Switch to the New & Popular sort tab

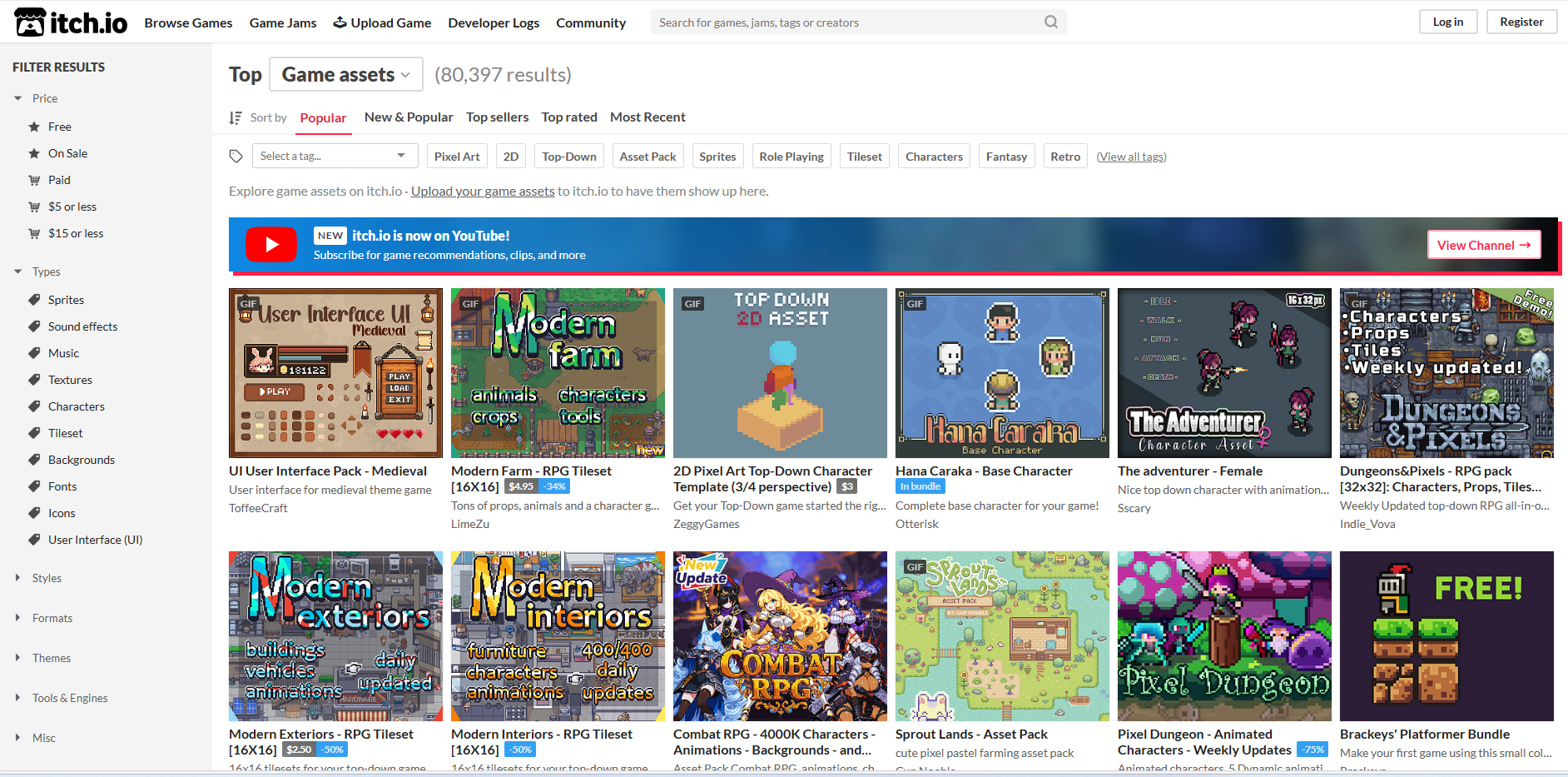pos(409,117)
